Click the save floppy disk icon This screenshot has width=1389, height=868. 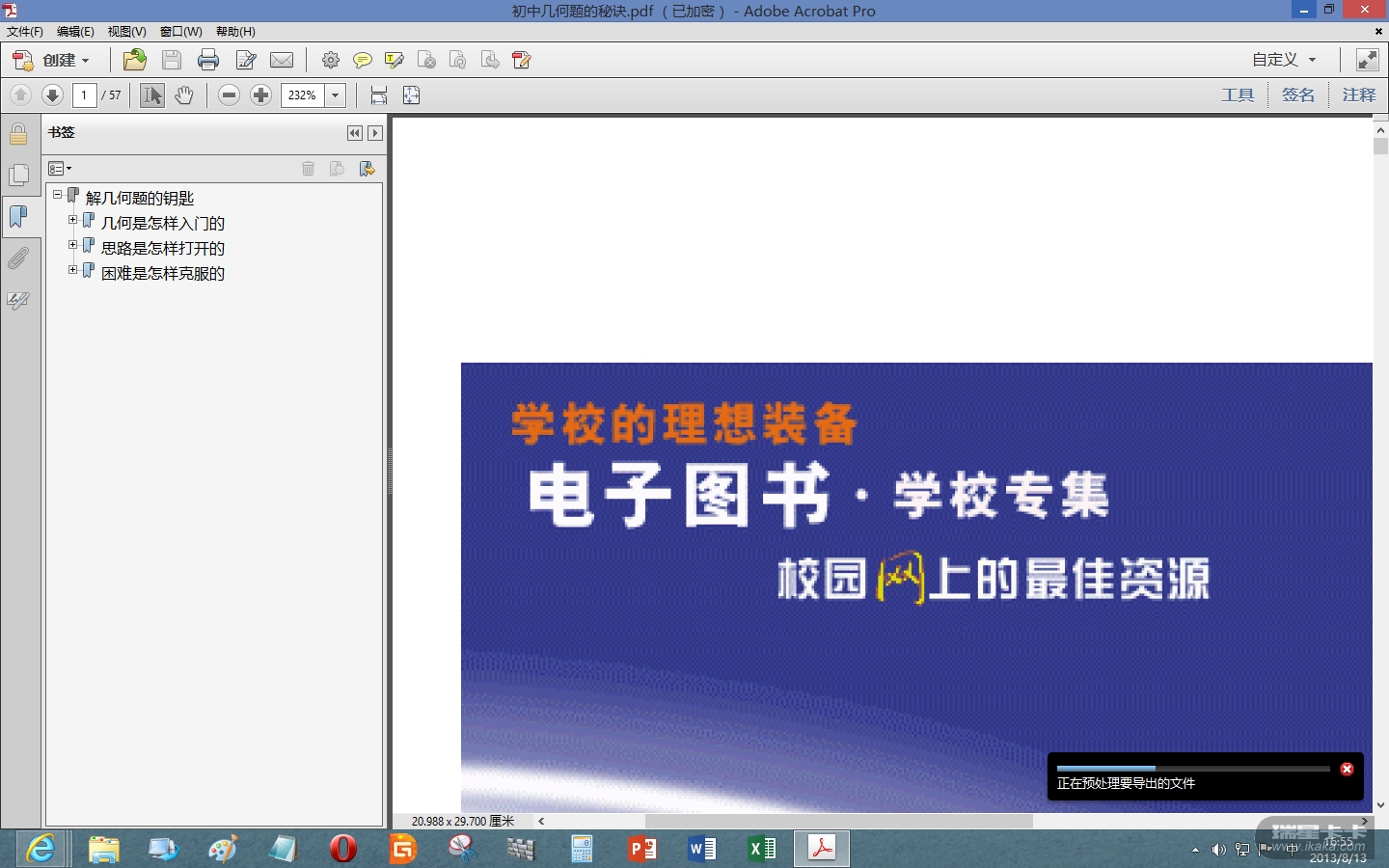172,60
